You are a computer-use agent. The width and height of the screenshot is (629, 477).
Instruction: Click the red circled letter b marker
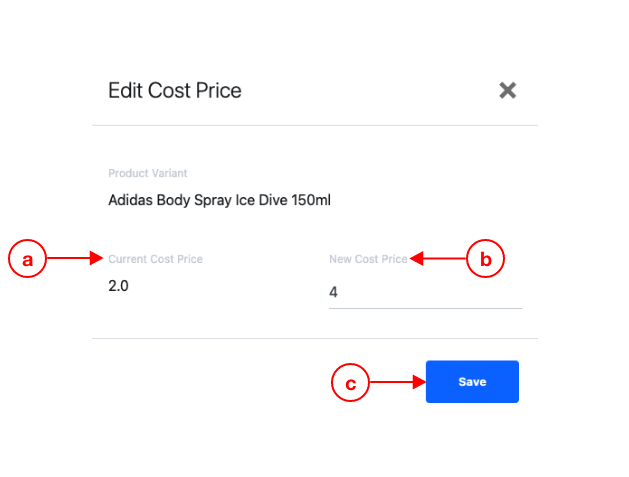pos(485,259)
